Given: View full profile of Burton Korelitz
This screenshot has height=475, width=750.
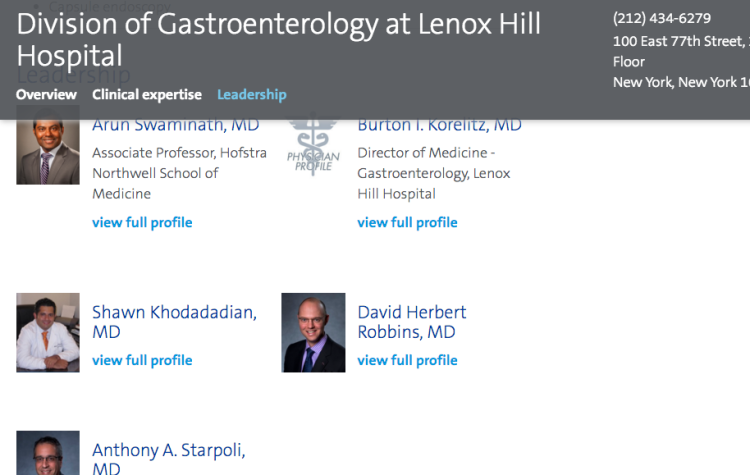Looking at the screenshot, I should coord(407,222).
